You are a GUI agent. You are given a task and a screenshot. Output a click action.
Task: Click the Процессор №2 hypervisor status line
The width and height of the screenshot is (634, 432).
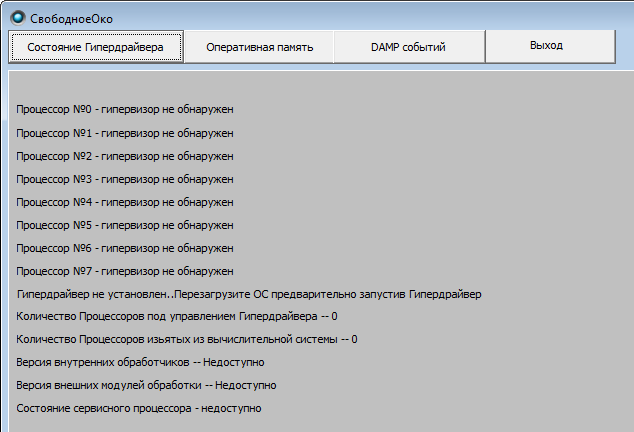pyautogui.click(x=125, y=156)
